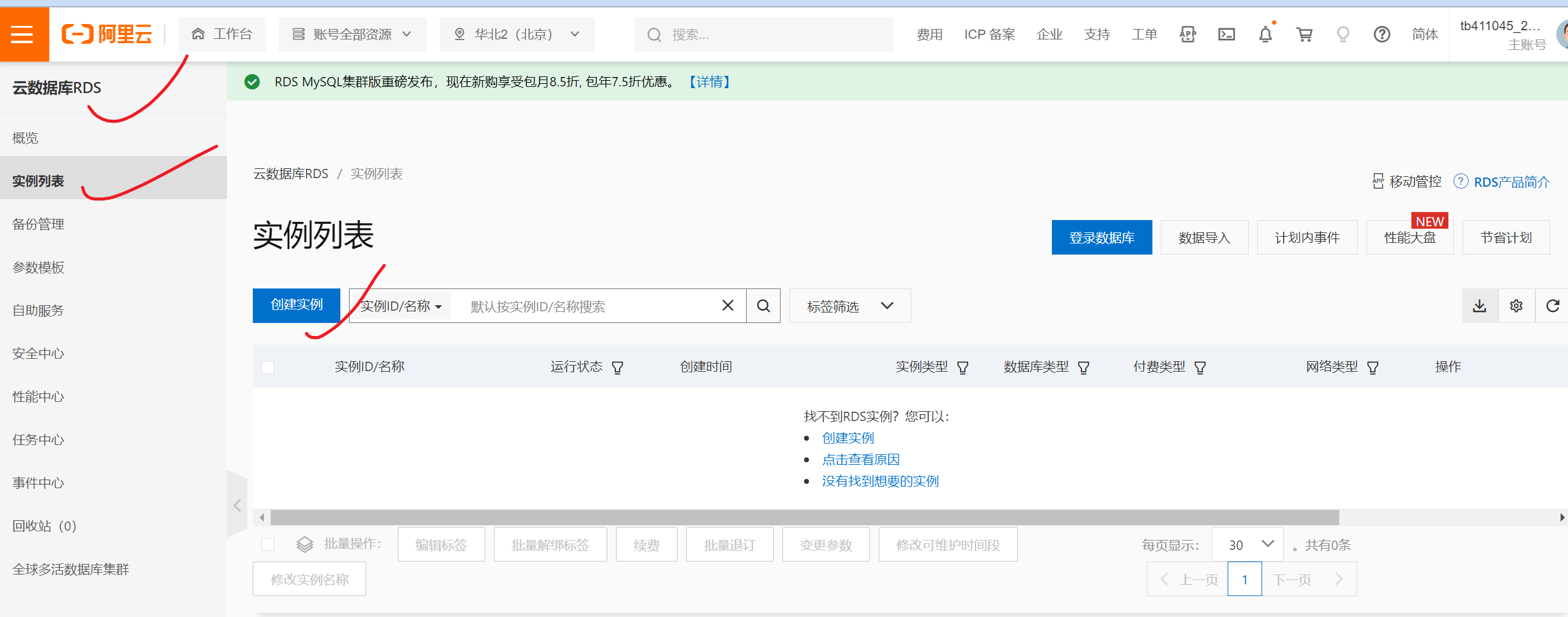Viewport: 1568px width, 617px height.
Task: Click the download instance list icon
Action: pos(1479,306)
